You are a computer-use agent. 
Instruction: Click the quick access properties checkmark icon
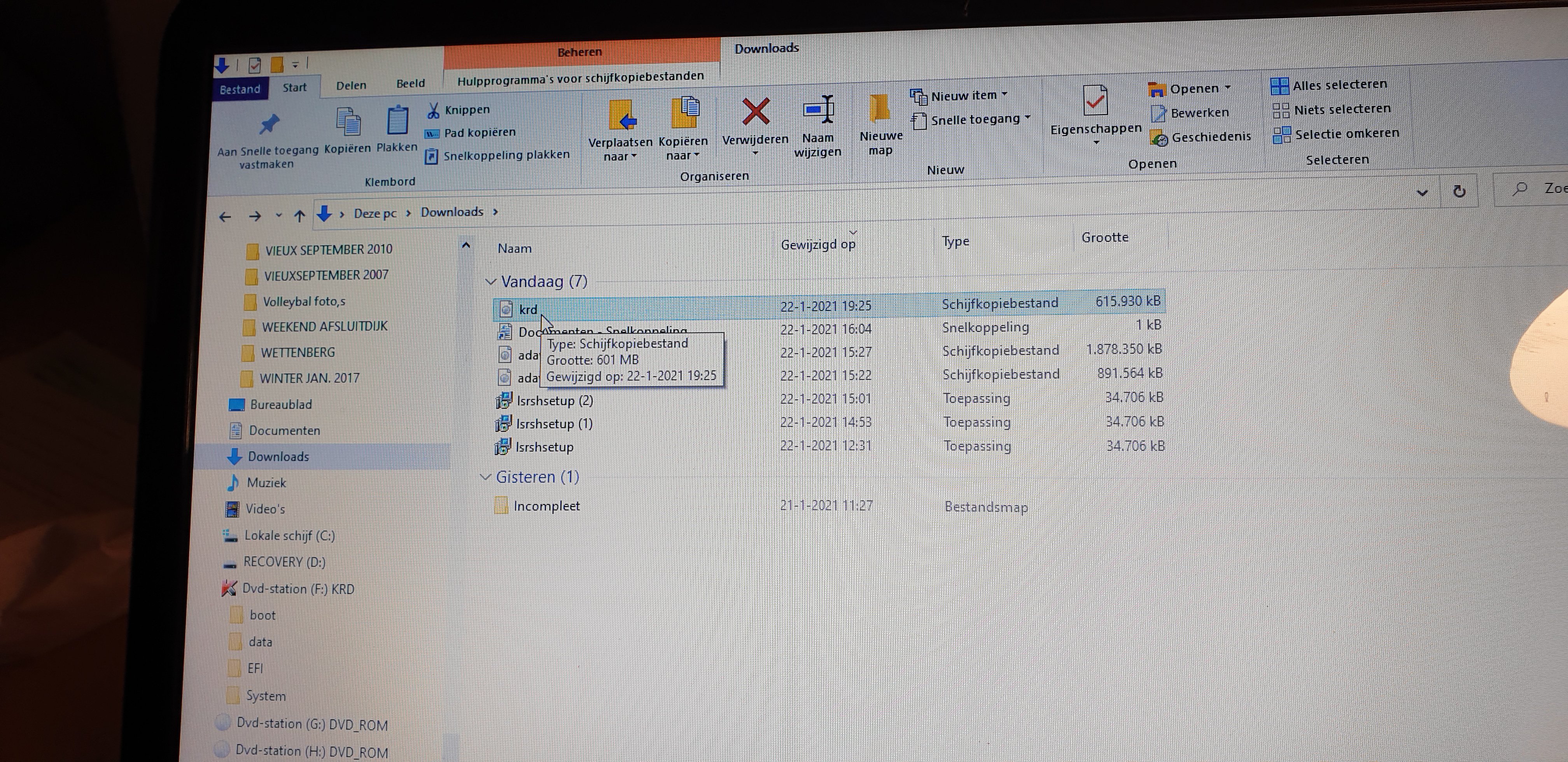click(x=255, y=65)
